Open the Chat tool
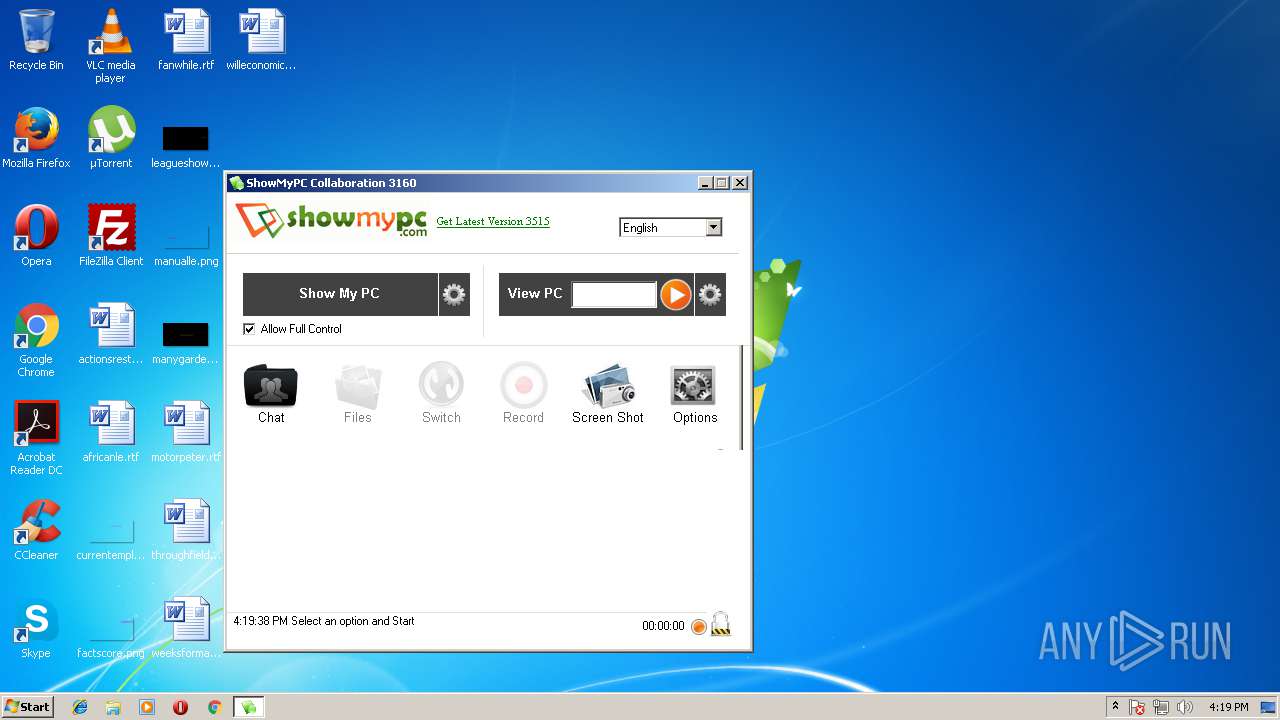The height and width of the screenshot is (720, 1280). (271, 395)
